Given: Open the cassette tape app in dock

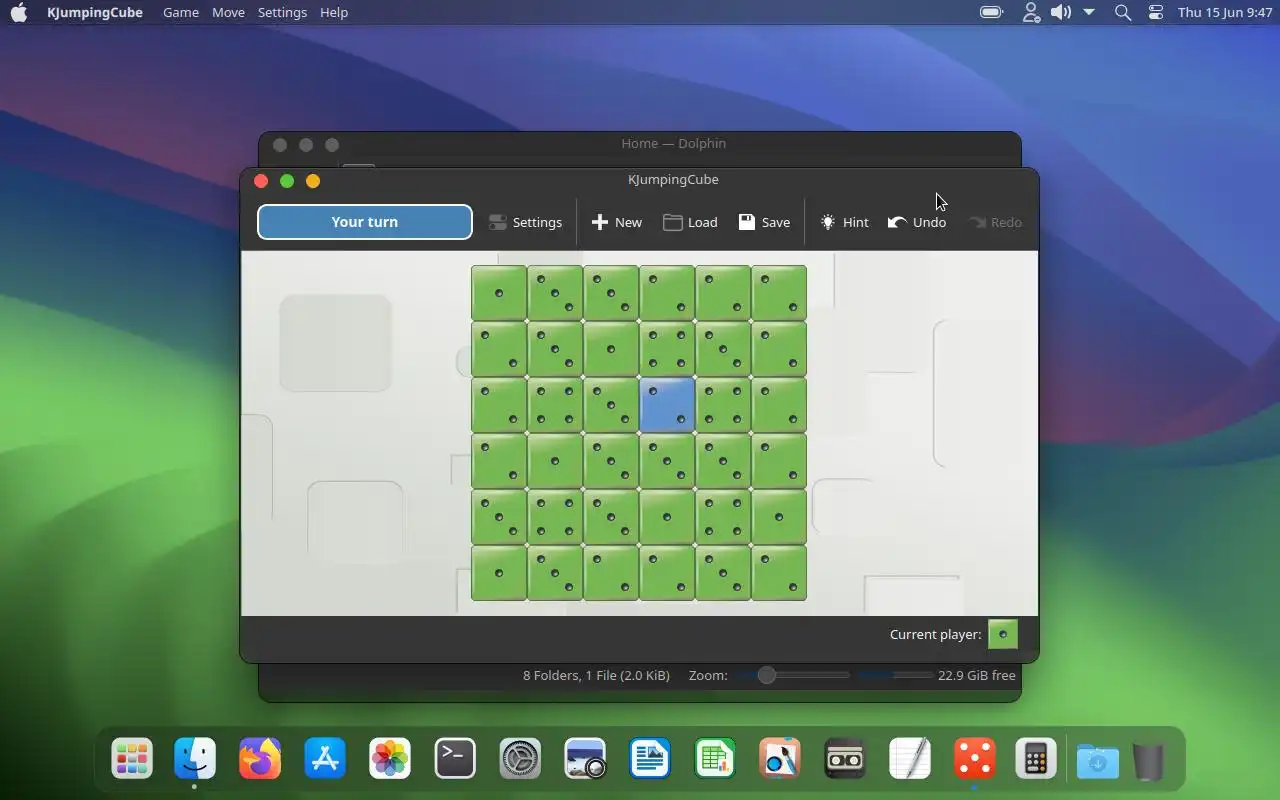Looking at the screenshot, I should click(845, 759).
